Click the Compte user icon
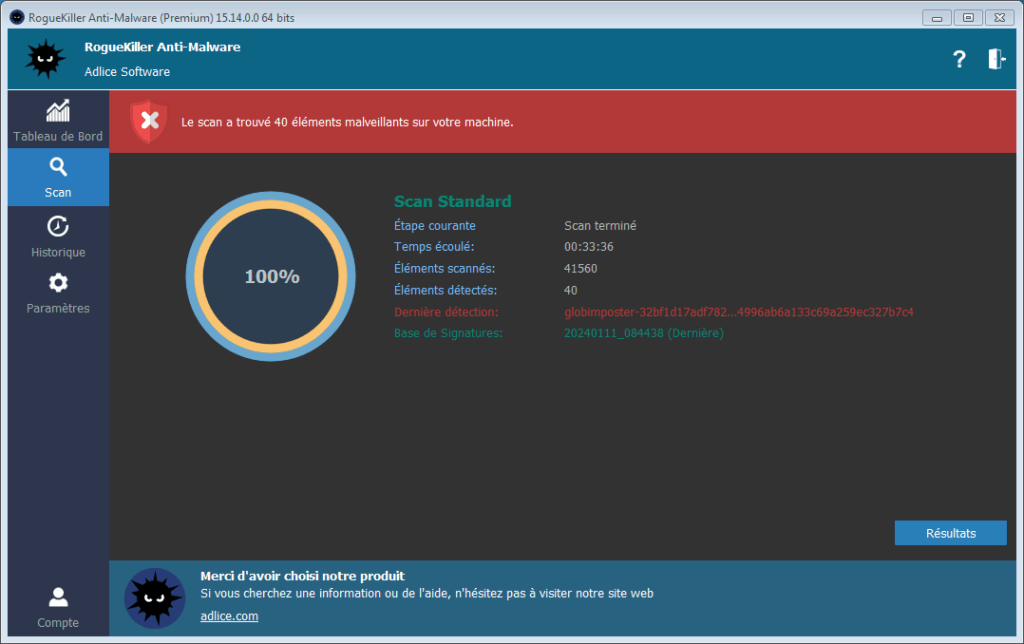1024x644 pixels. coord(58,598)
